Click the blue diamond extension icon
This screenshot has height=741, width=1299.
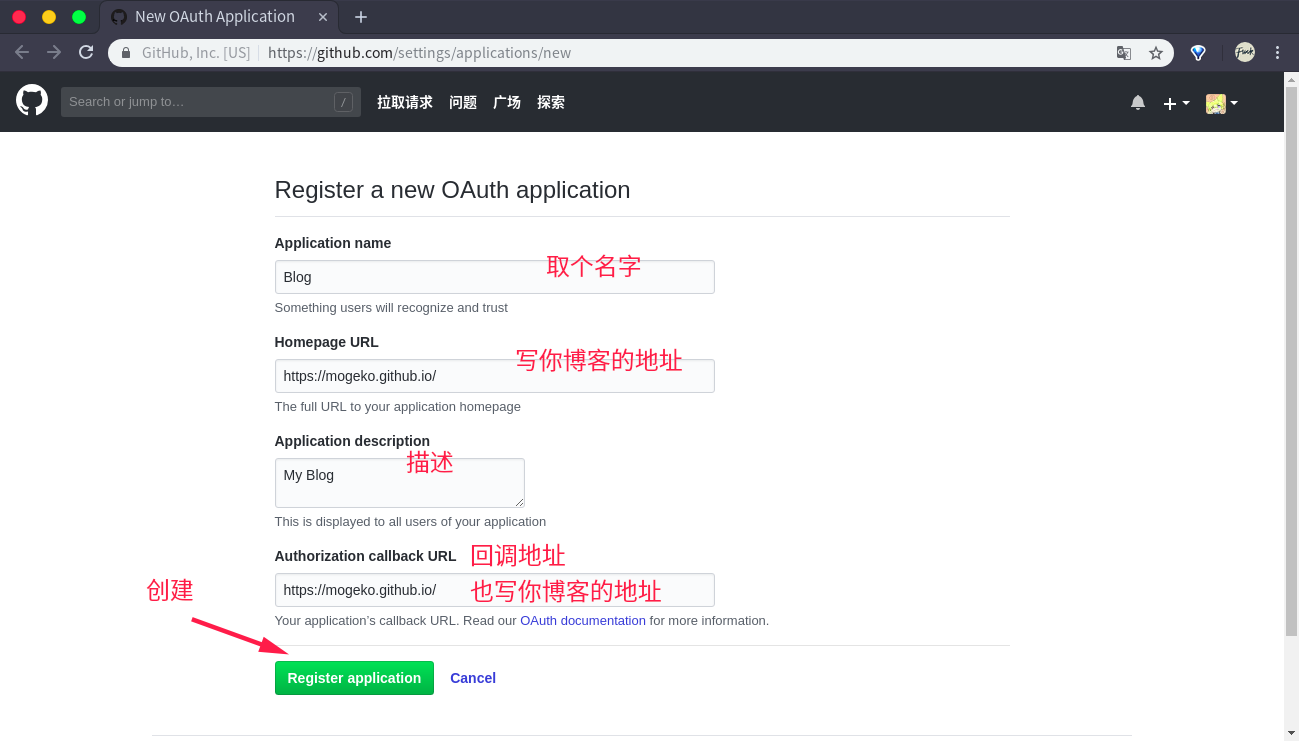click(1198, 53)
